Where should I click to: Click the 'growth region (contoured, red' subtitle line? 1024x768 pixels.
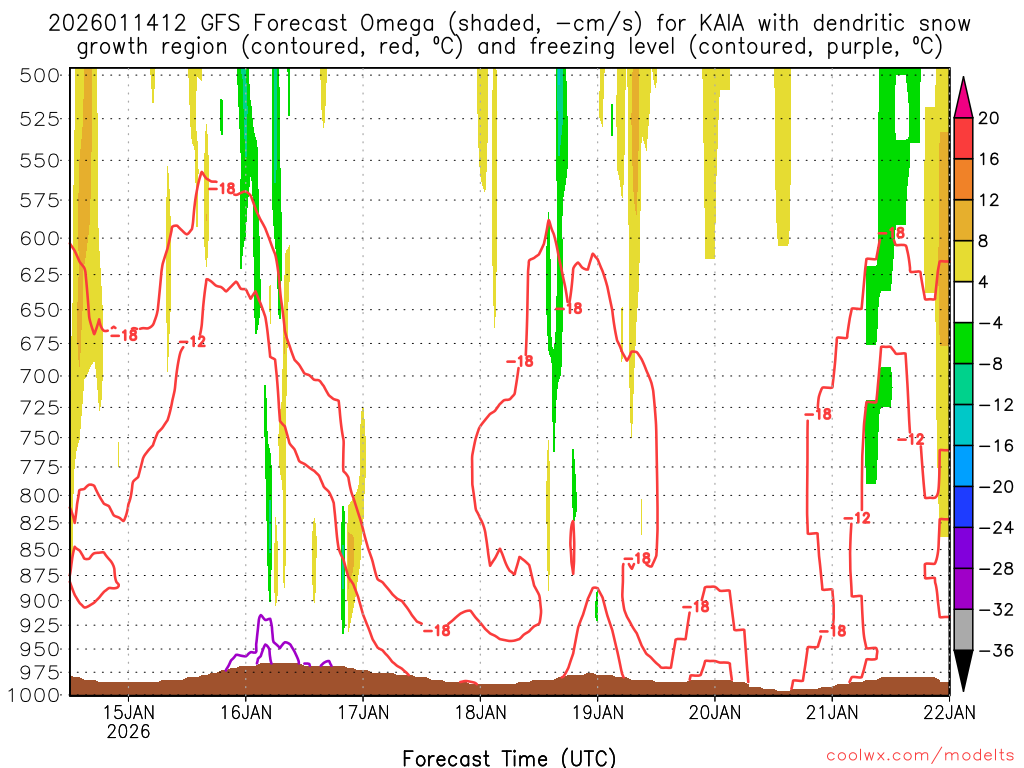pyautogui.click(x=509, y=47)
